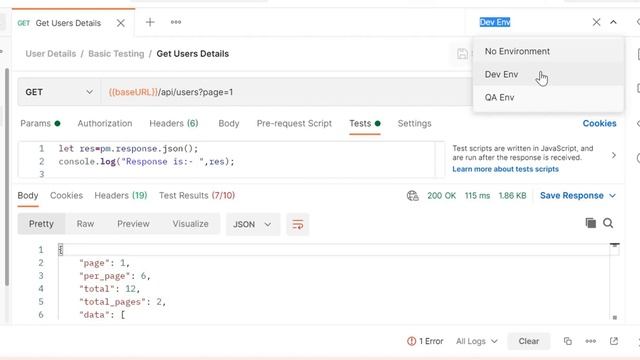The width and height of the screenshot is (640, 360).
Task: Open tab options ellipsis menu
Action: coord(176,22)
